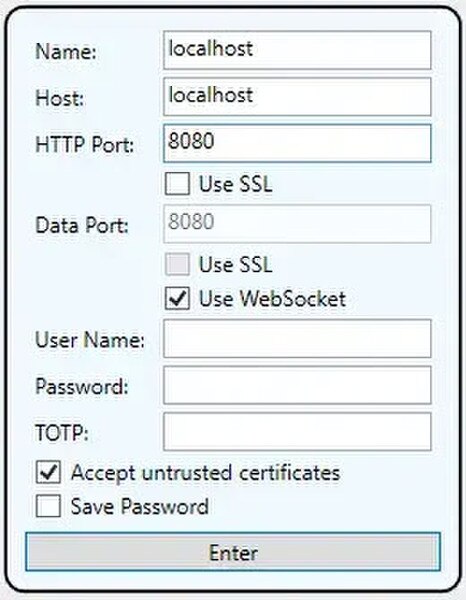Image resolution: width=466 pixels, height=600 pixels.
Task: Click the 'Host:' label text
Action: tap(59, 98)
